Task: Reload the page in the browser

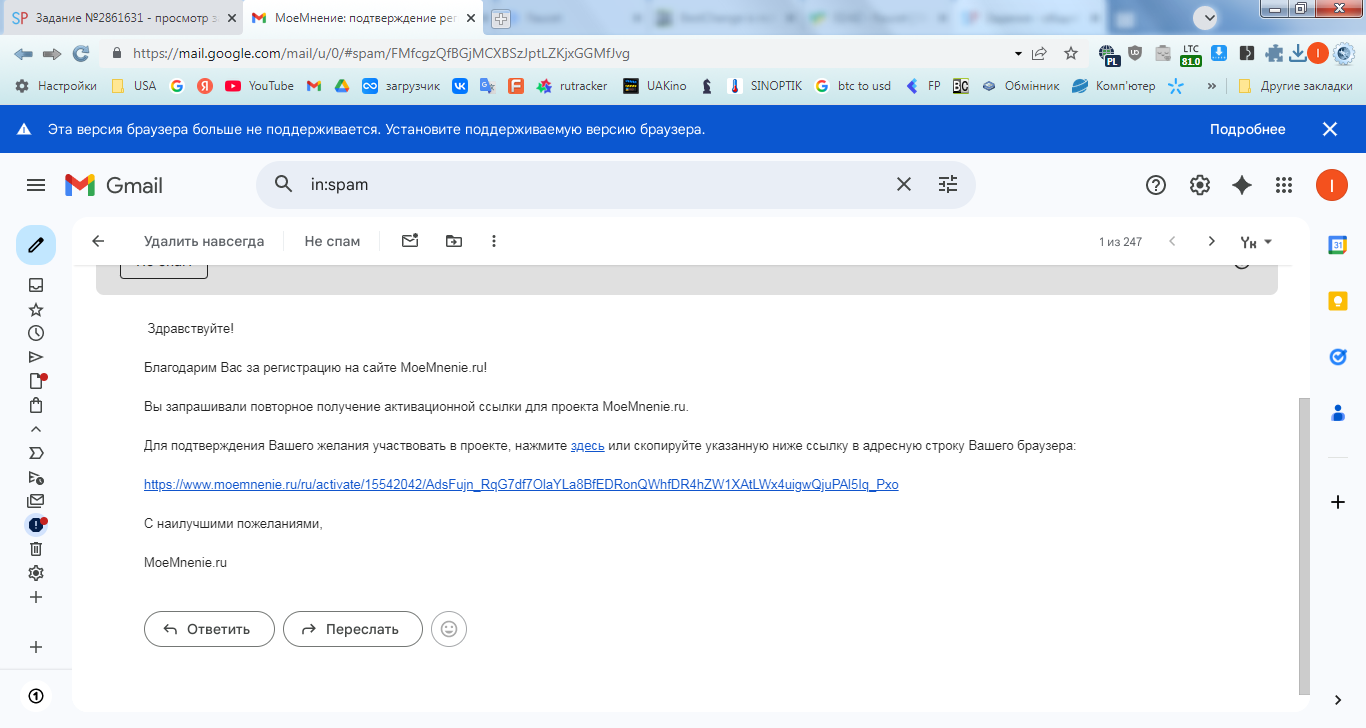Action: tap(81, 53)
